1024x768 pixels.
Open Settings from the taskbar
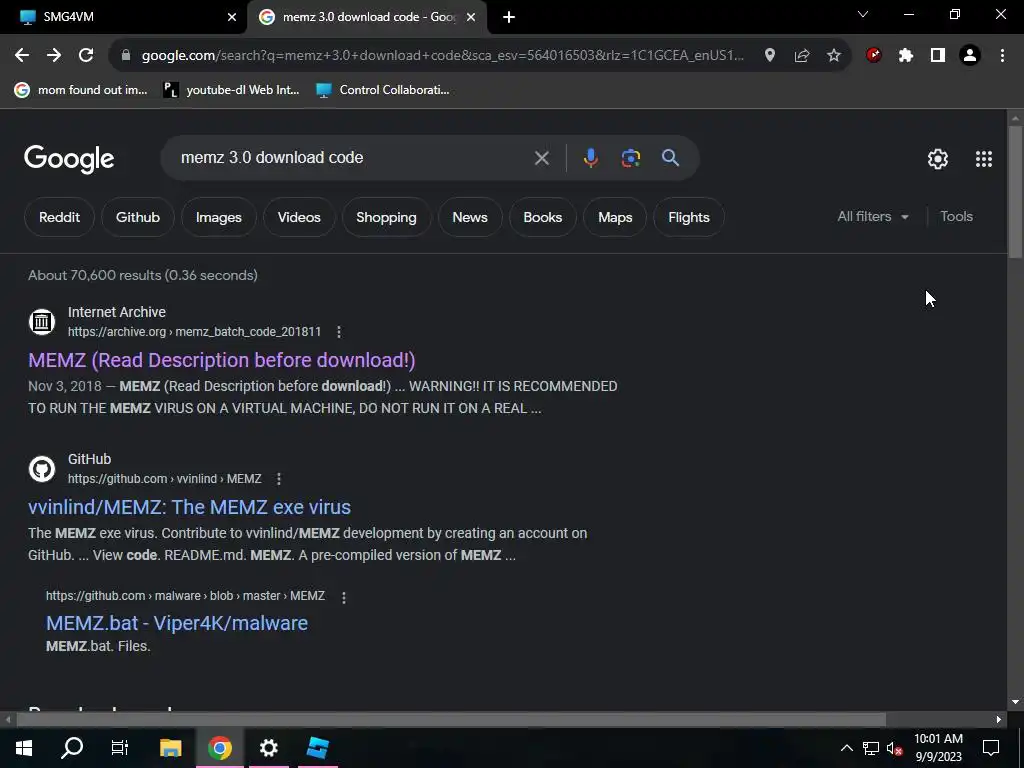click(x=268, y=747)
